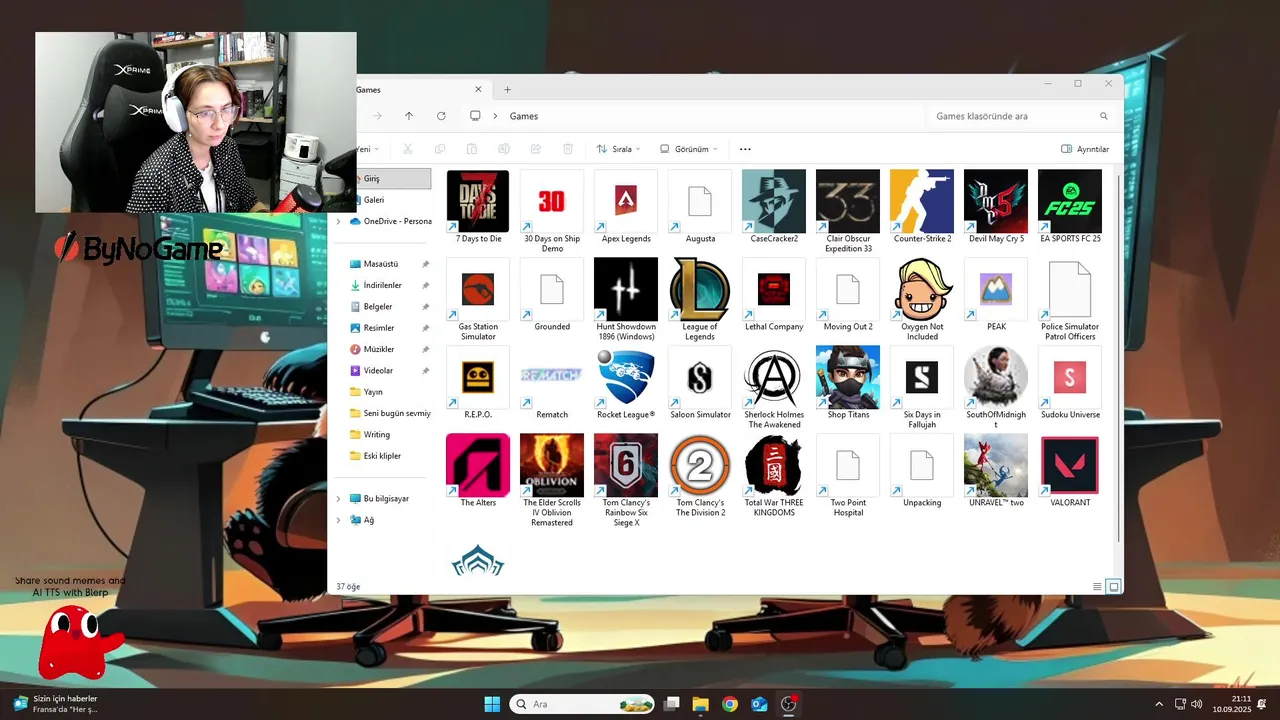Open EA SPORTS FC 25 shortcut
Image resolution: width=1280 pixels, height=720 pixels.
click(x=1070, y=201)
